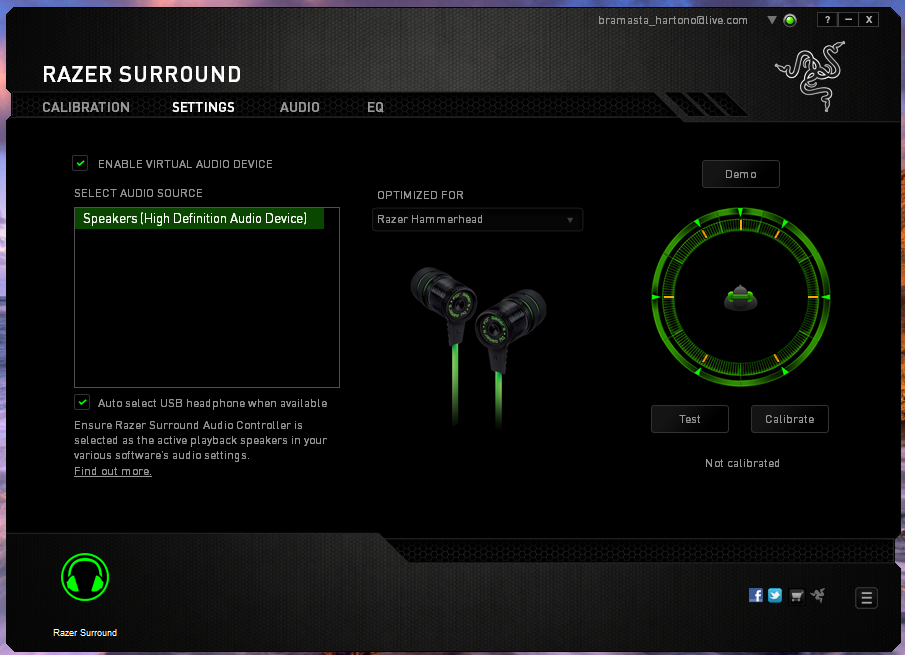Image resolution: width=905 pixels, height=655 pixels.
Task: Start the surround Calibrate process
Action: [789, 419]
